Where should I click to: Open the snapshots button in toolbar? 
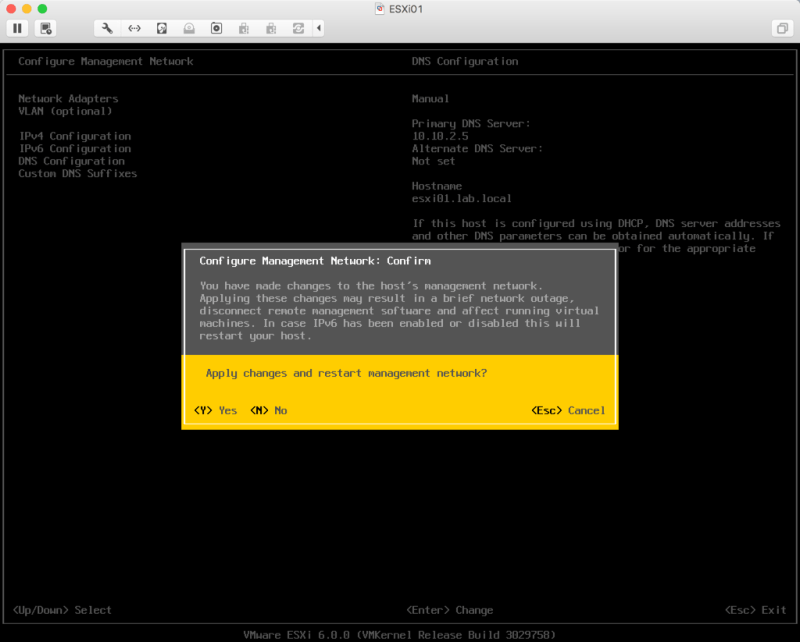click(47, 28)
